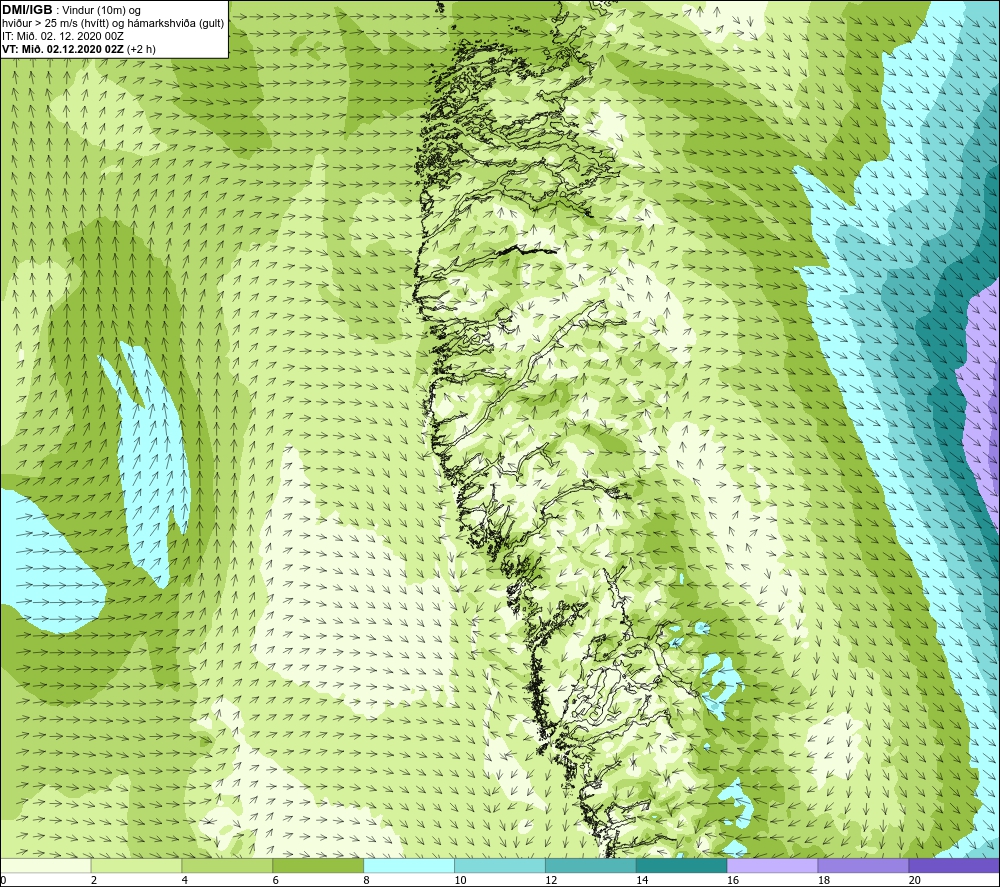Click the 12–14 m/s medium teal legend swatch
Screen dimensions: 1000x887
(x=591, y=865)
